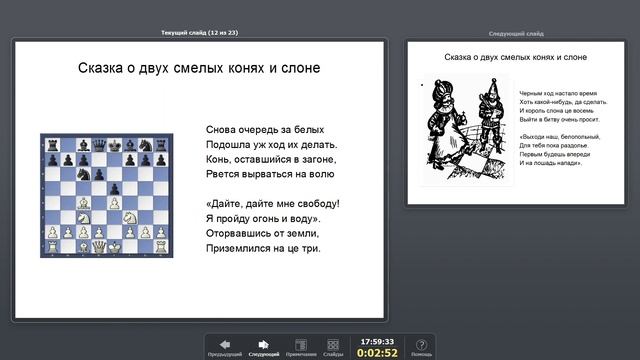Screen dimensions: 640x360
Task: Open Help (Помощь) button
Action: tap(421, 348)
